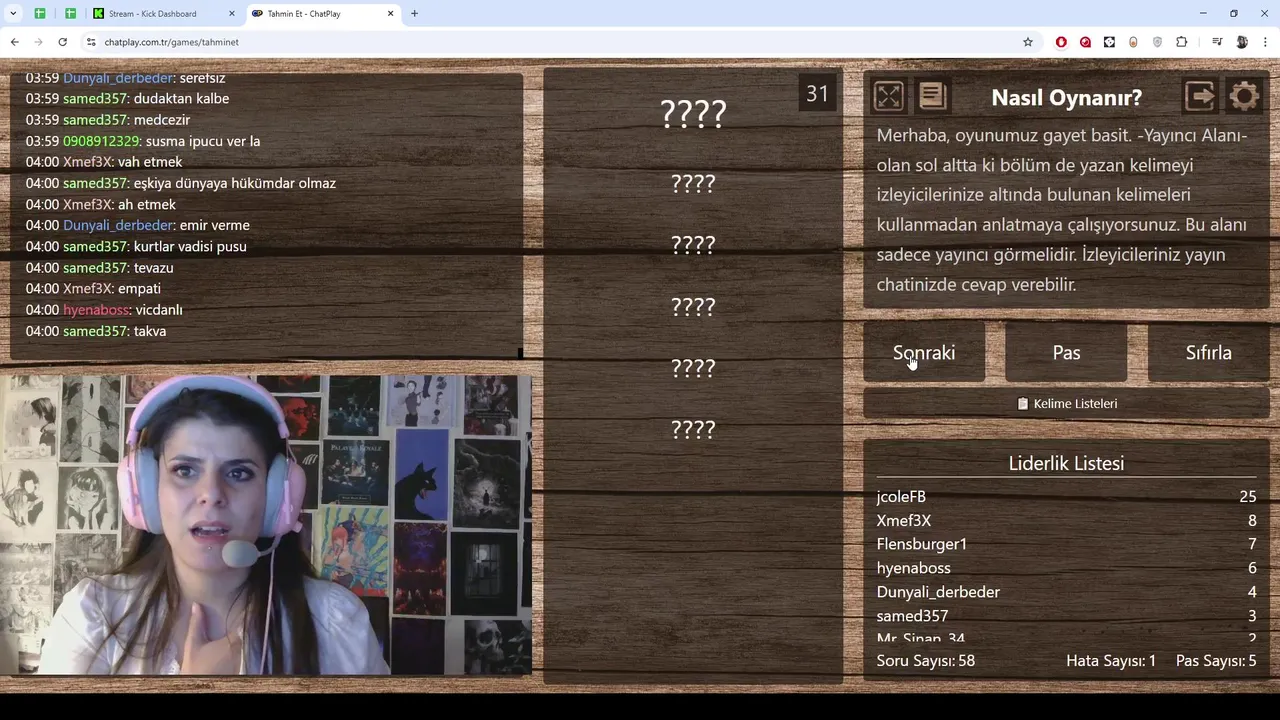The image size is (1280, 720).
Task: Click the large top ???? hidden word
Action: (693, 114)
